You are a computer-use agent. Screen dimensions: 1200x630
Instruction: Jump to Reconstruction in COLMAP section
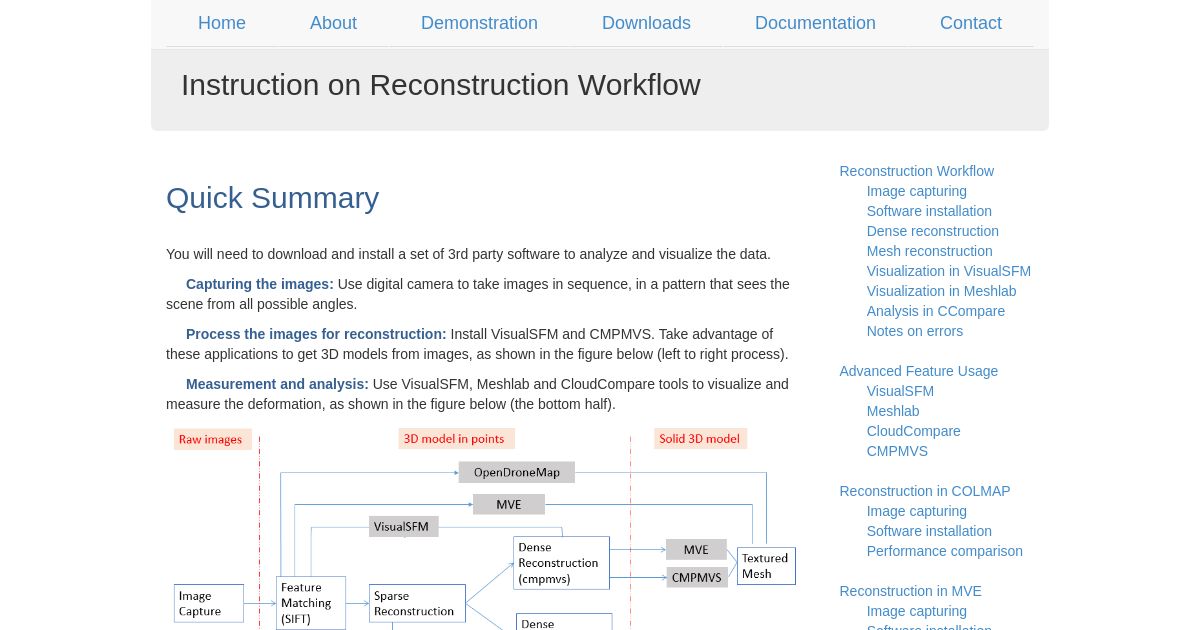pos(925,491)
